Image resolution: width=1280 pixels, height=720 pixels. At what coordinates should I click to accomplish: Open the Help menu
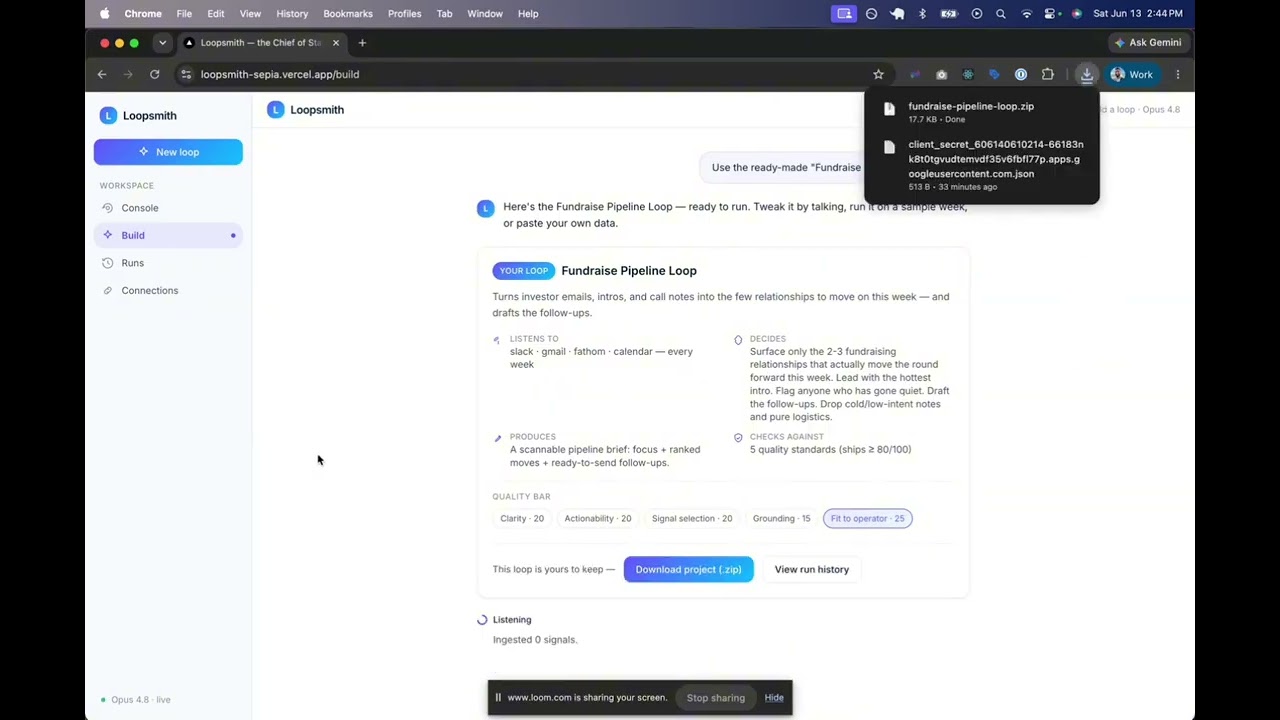click(528, 14)
